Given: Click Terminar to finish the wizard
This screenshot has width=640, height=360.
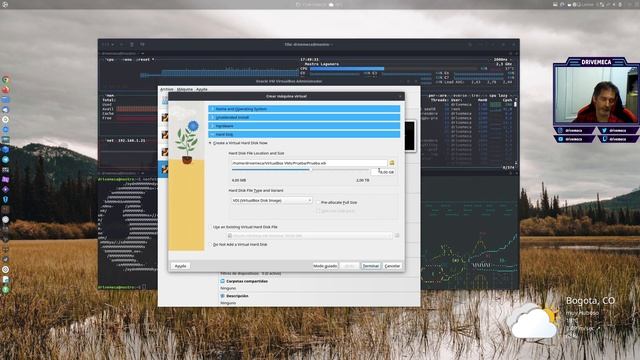Looking at the screenshot, I should click(x=371, y=266).
